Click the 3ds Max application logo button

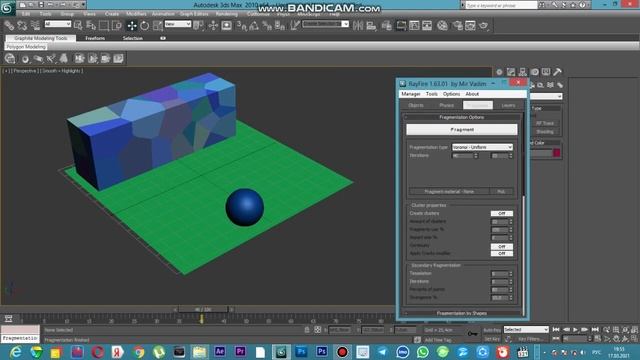(x=7, y=8)
